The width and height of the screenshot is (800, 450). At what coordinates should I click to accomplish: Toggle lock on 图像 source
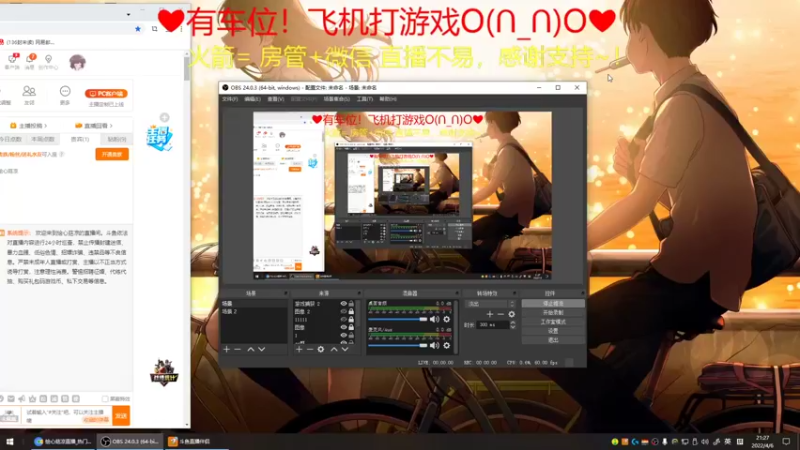point(351,327)
